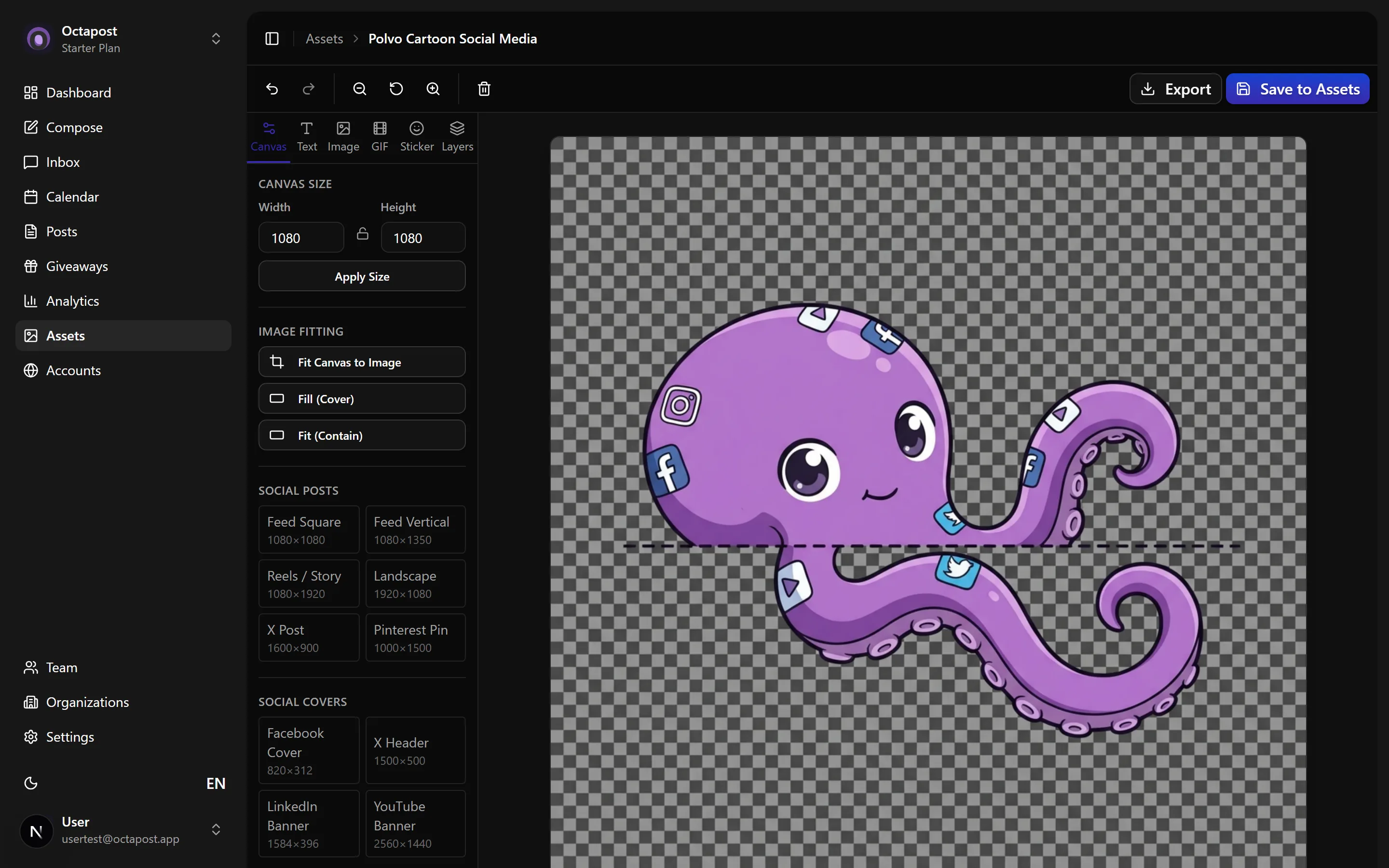
Task: Select Facebook Cover 820×312 preset
Action: coord(309,750)
